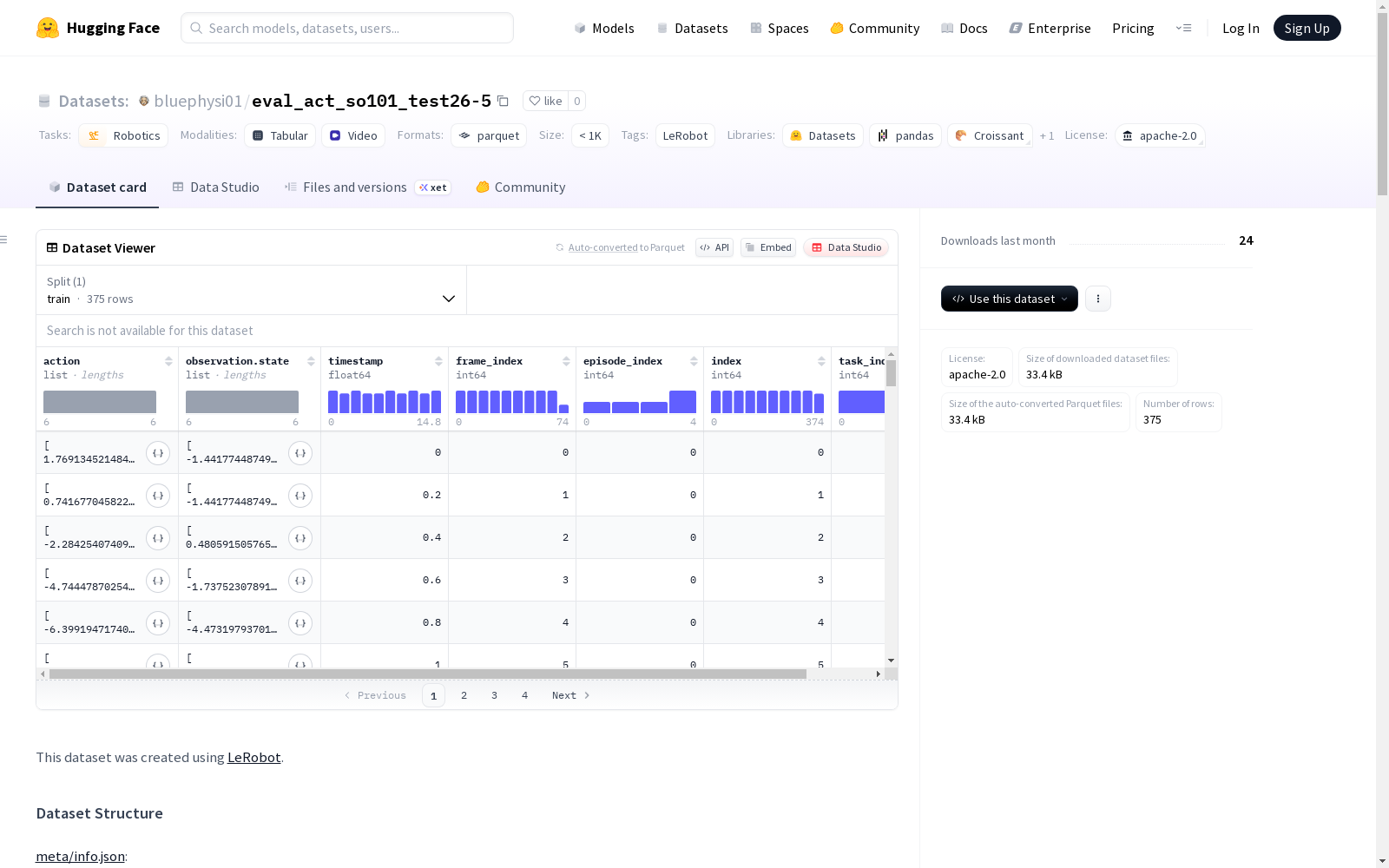The height and width of the screenshot is (868, 1389).
Task: Switch to the Data Studio tab
Action: coord(216,187)
